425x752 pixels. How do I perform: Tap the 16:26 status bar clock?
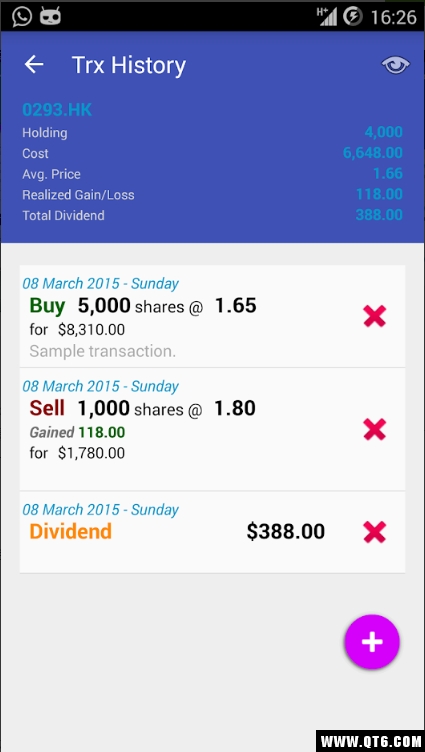click(393, 17)
